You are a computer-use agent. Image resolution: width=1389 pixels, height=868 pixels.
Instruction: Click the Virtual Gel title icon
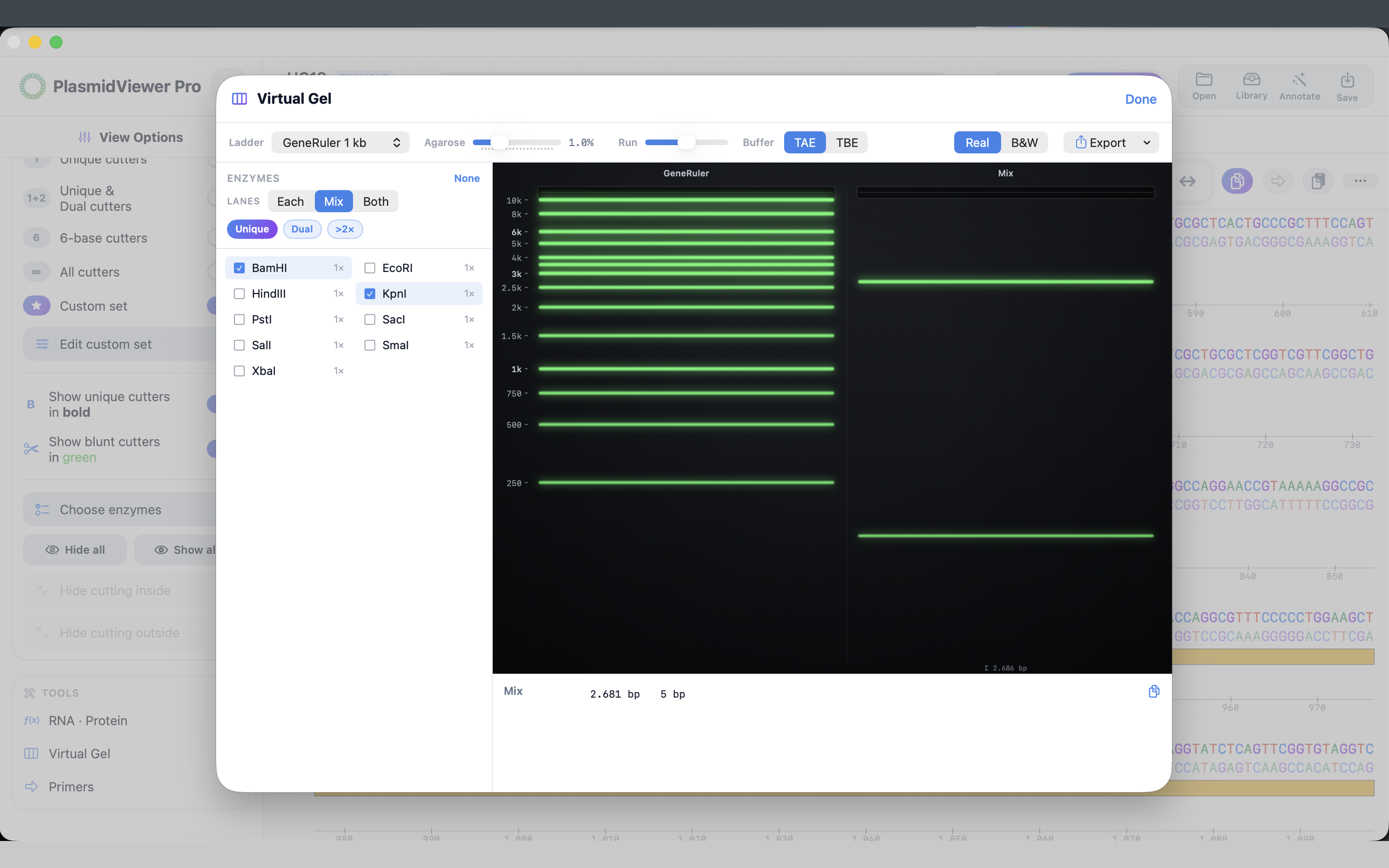(239, 99)
